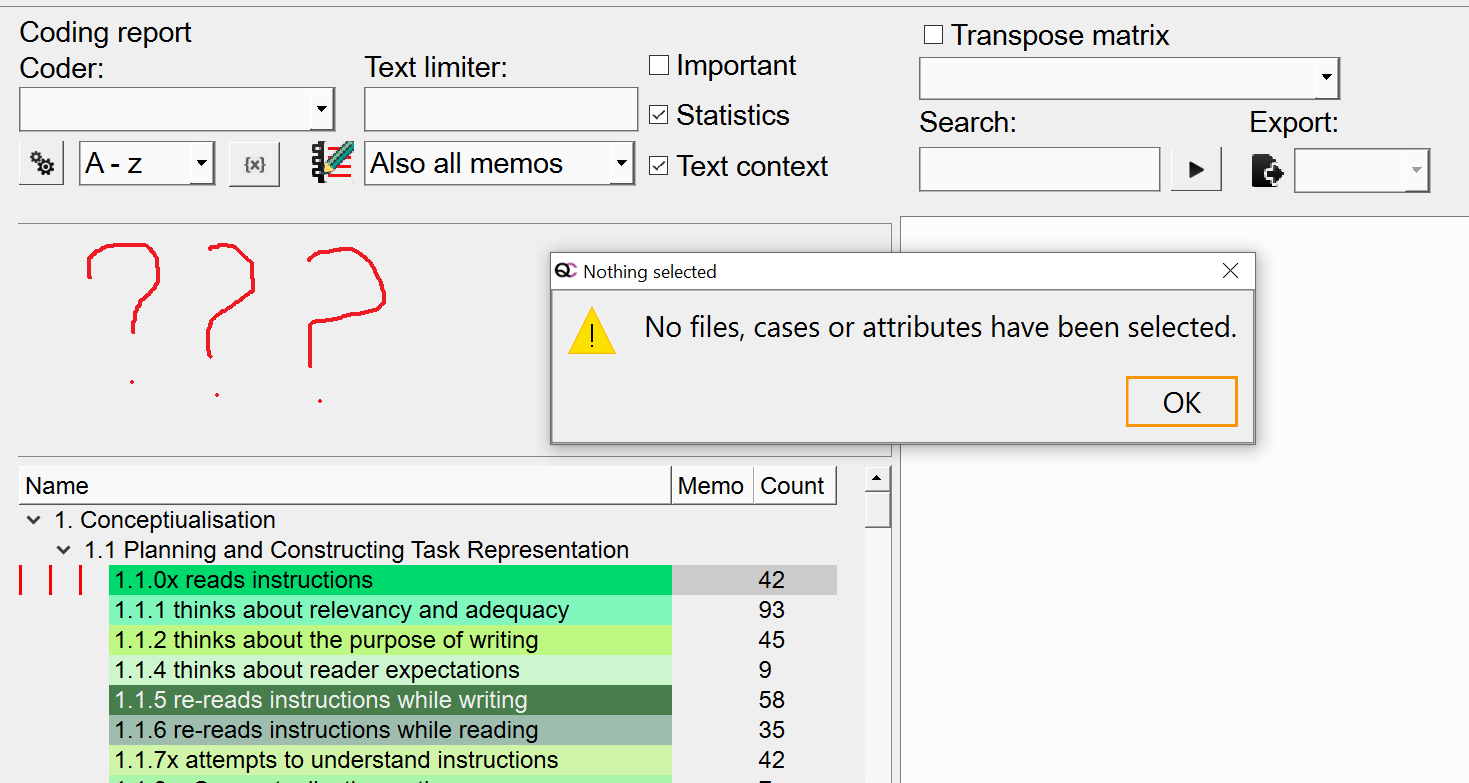Enable the Important checkbox
Screen dimensions: 1469x783
pos(658,66)
